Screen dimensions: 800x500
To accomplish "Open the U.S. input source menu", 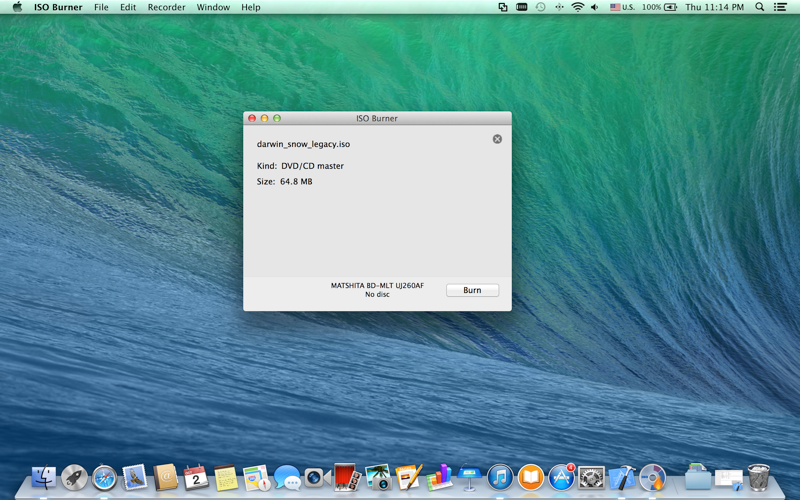I will pos(622,7).
